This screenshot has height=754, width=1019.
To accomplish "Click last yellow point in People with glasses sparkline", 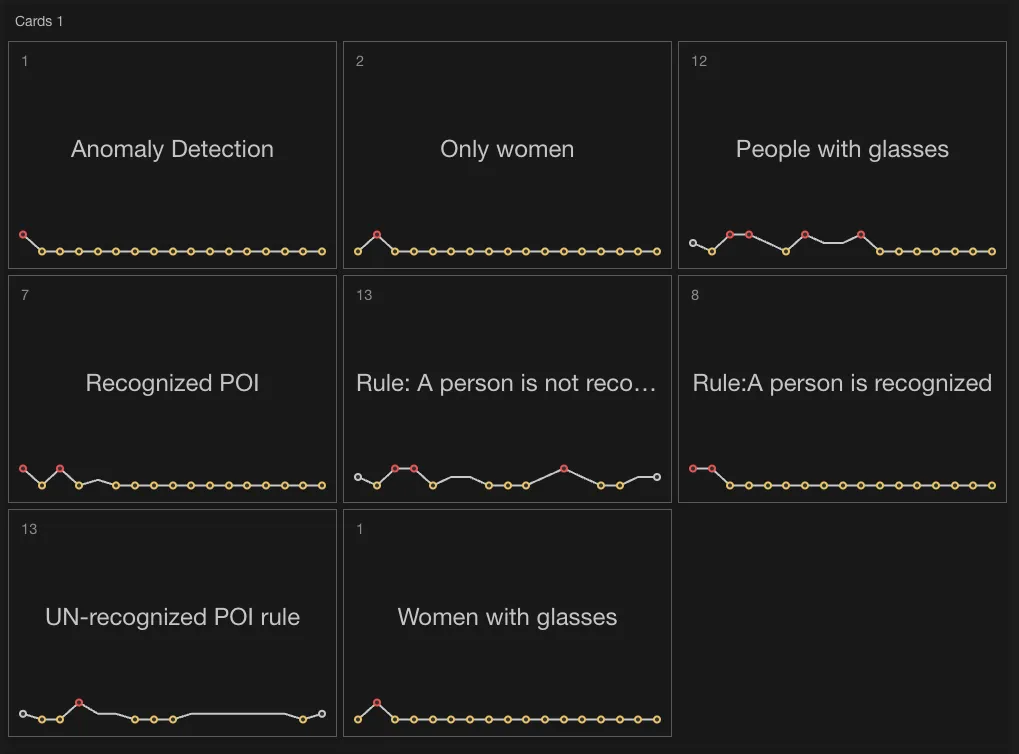I will tap(992, 252).
